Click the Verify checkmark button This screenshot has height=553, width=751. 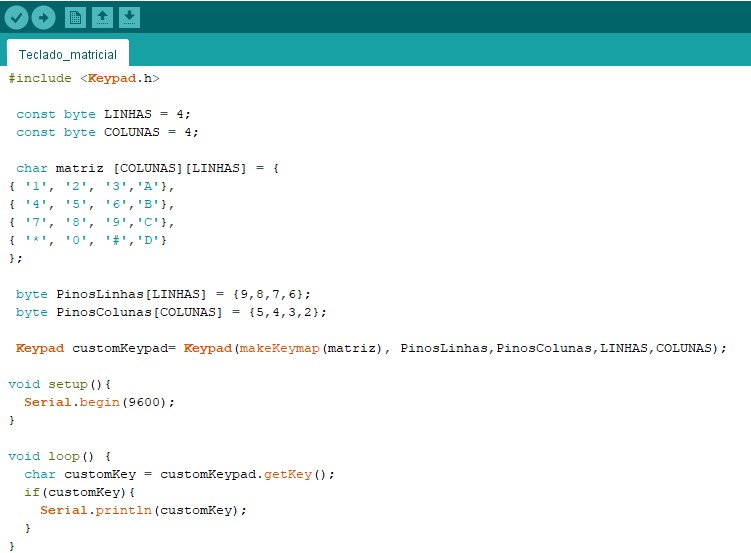coord(16,17)
